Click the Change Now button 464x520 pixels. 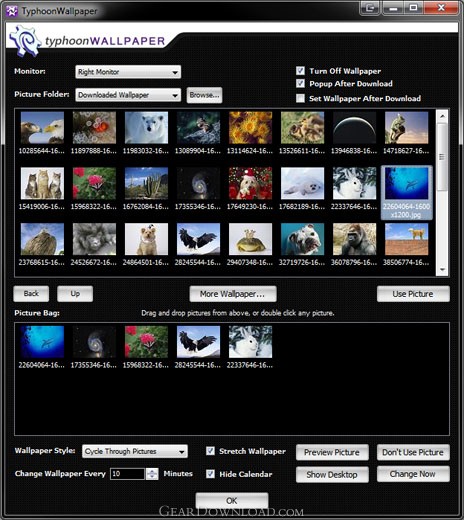point(413,474)
